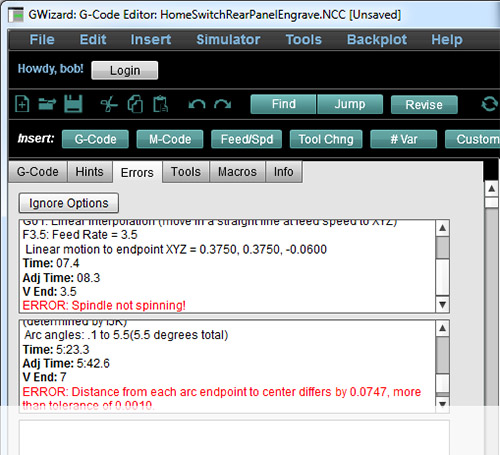The image size is (500, 455).
Task: Click the up arrow of the second error box scrollbar
Action: coord(443,329)
